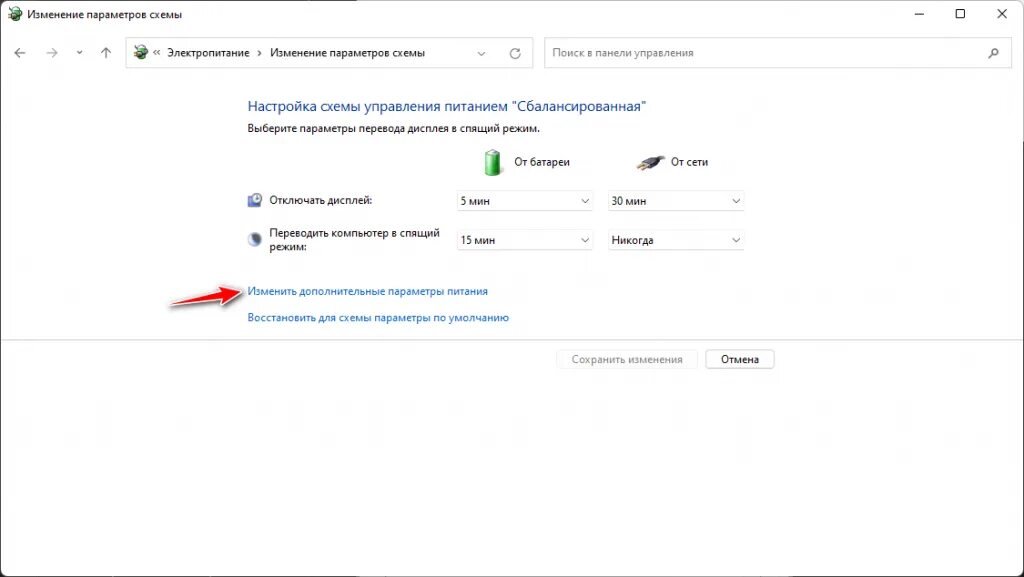The image size is (1024, 577).
Task: Click the monitor icon by Отключать дисплей
Action: click(x=255, y=200)
